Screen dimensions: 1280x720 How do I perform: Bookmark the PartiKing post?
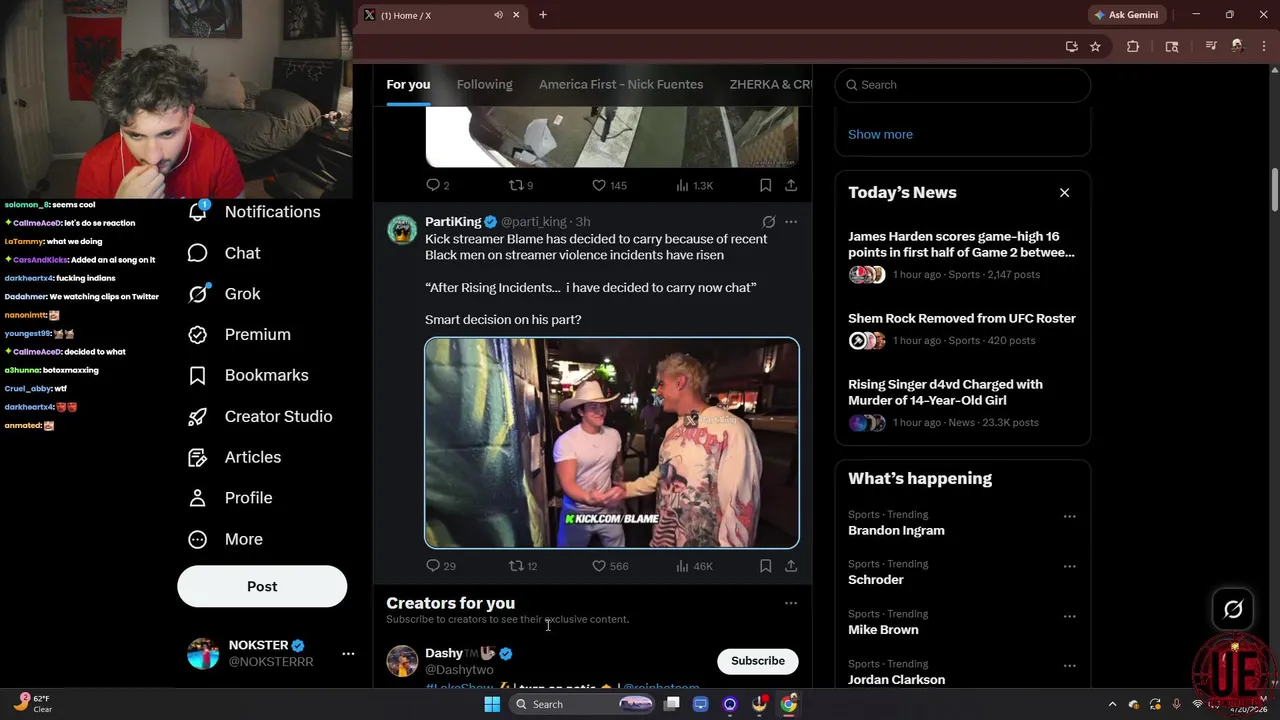765,566
